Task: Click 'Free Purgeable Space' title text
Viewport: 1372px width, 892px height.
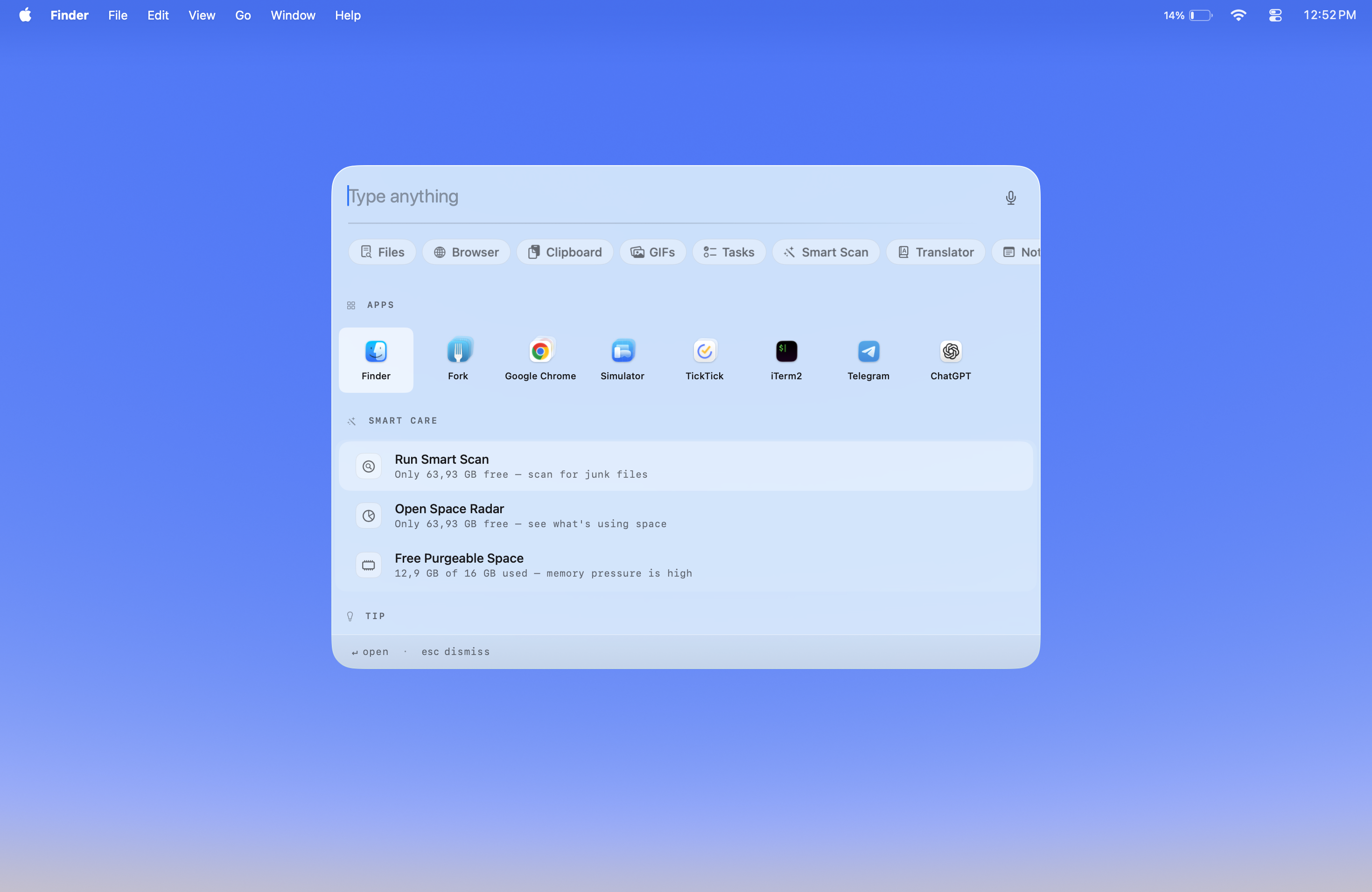Action: point(459,558)
